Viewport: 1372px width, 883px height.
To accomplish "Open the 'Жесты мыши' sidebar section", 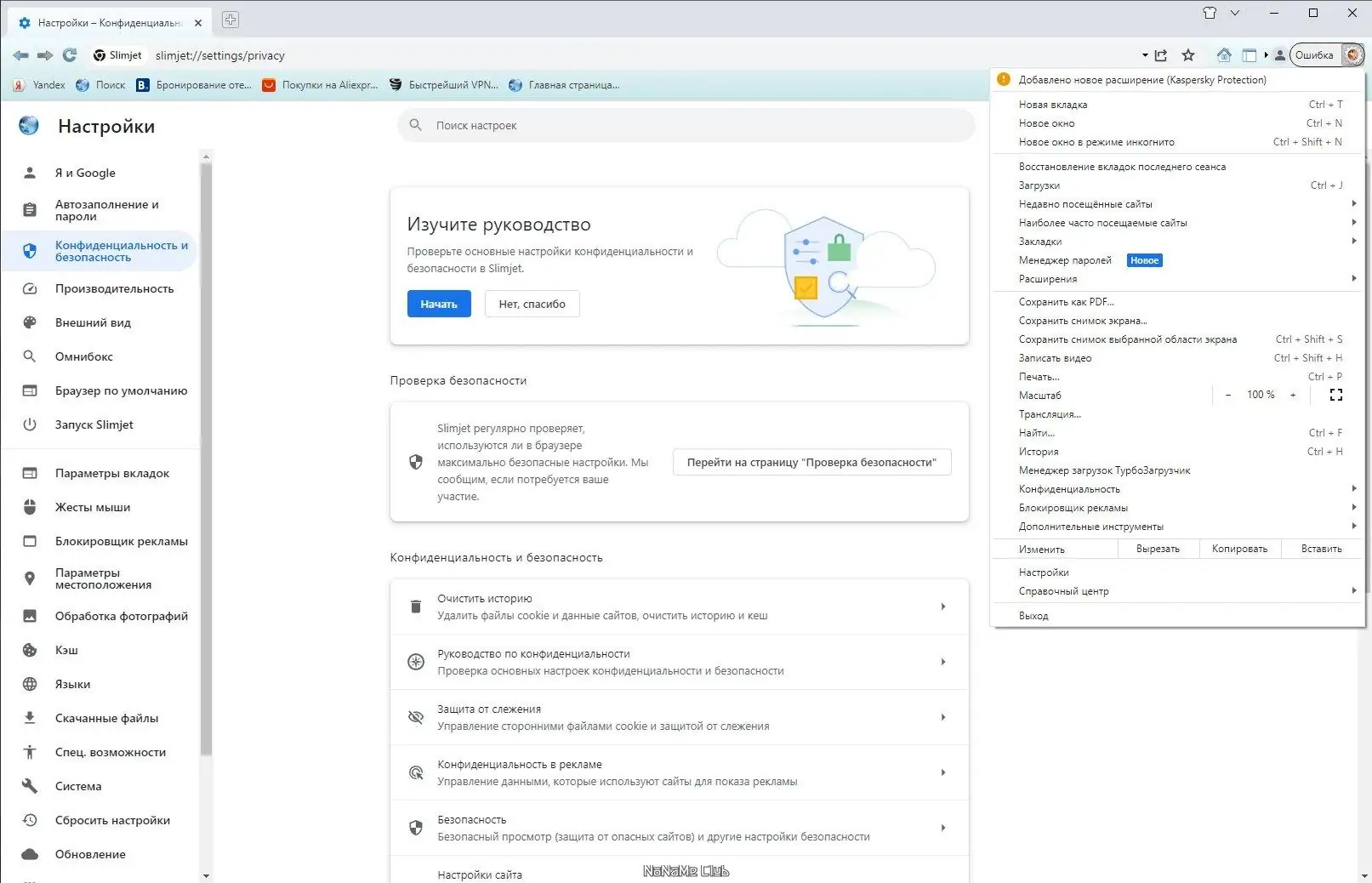I will point(92,507).
